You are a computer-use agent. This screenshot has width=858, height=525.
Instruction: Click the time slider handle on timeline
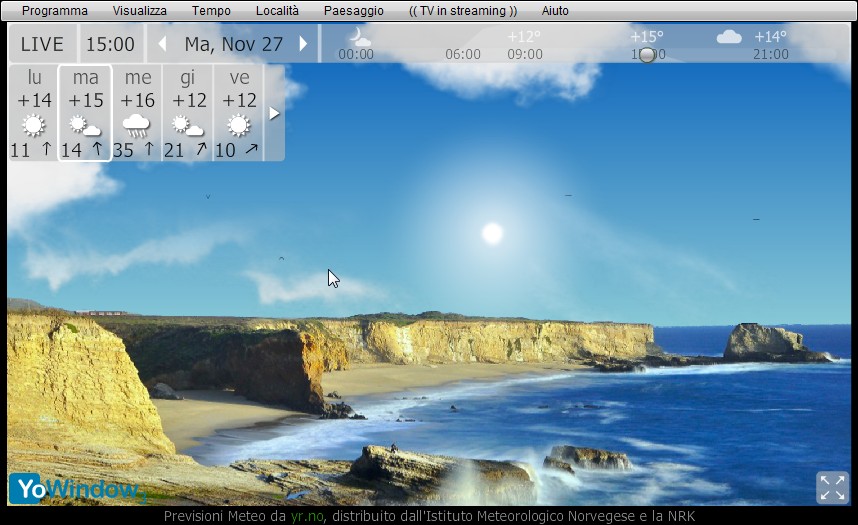tap(647, 55)
